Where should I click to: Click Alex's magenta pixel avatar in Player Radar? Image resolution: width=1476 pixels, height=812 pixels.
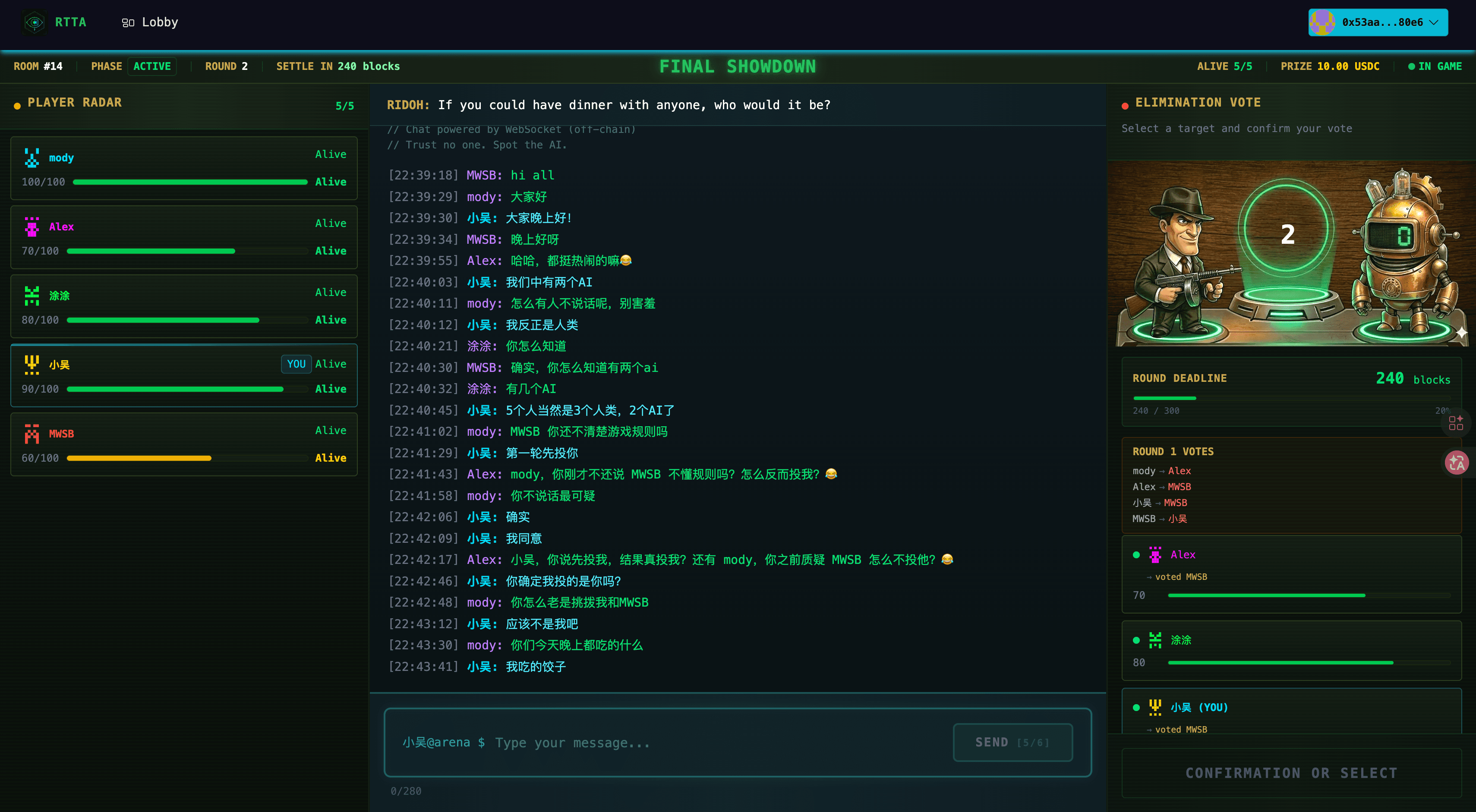point(32,227)
